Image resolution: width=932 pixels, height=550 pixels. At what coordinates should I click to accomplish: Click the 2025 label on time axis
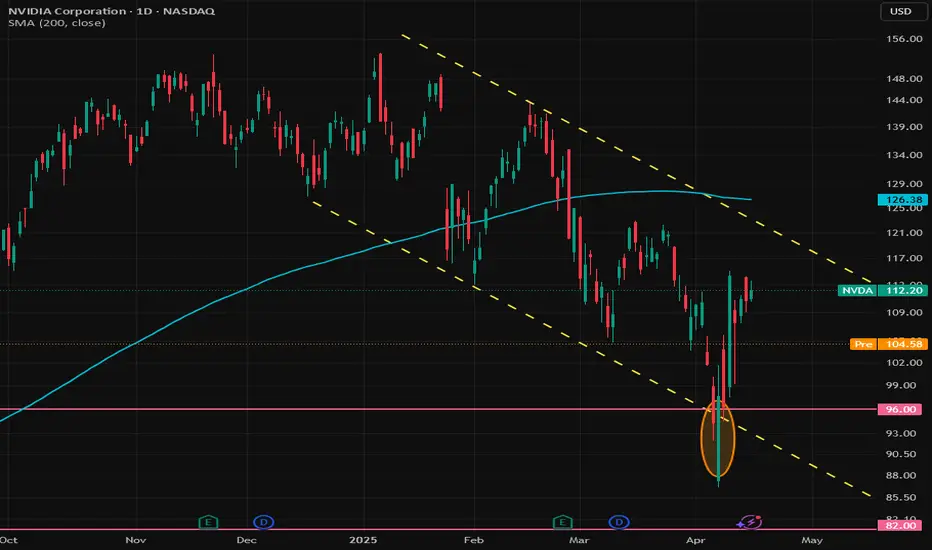coord(363,540)
